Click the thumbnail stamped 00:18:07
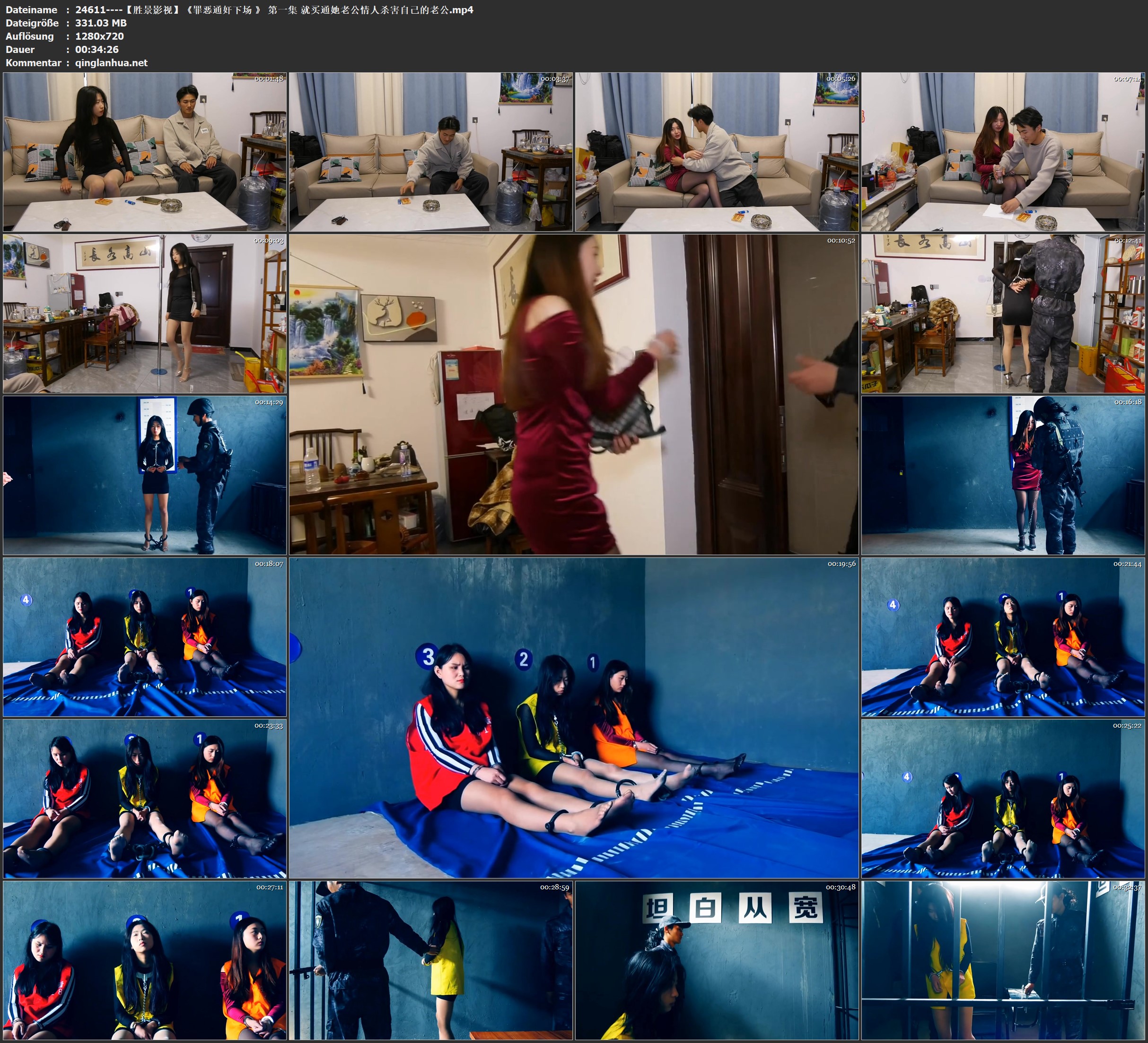Image resolution: width=1148 pixels, height=1043 pixels. pos(145,636)
